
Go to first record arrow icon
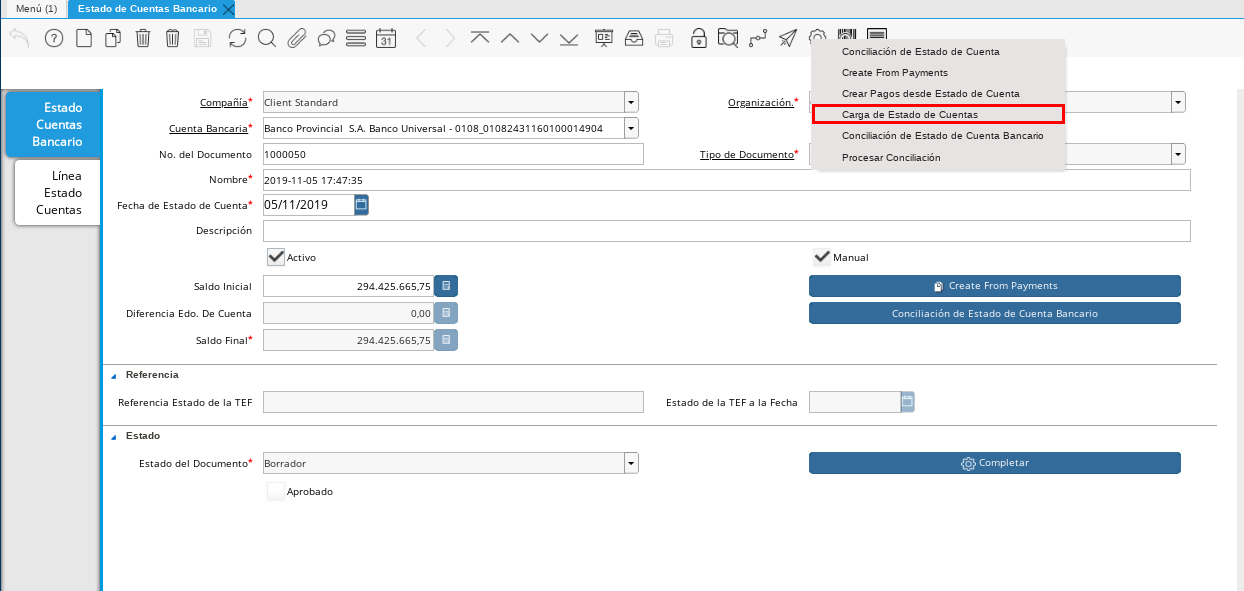pyautogui.click(x=480, y=38)
